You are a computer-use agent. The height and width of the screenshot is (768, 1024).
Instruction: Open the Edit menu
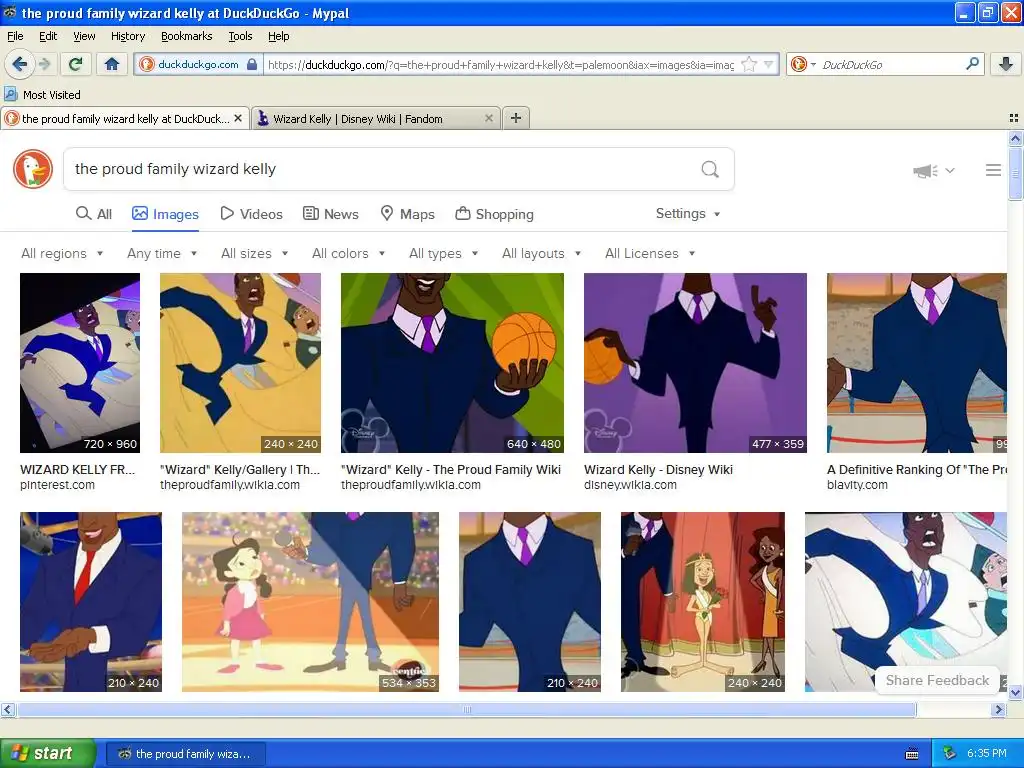coord(48,36)
